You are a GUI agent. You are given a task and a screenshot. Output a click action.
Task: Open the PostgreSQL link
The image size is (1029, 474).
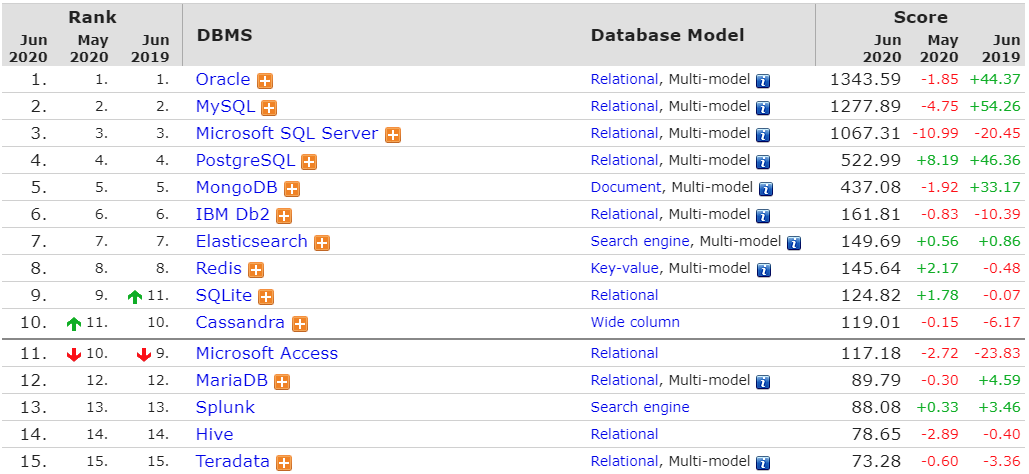pos(245,160)
